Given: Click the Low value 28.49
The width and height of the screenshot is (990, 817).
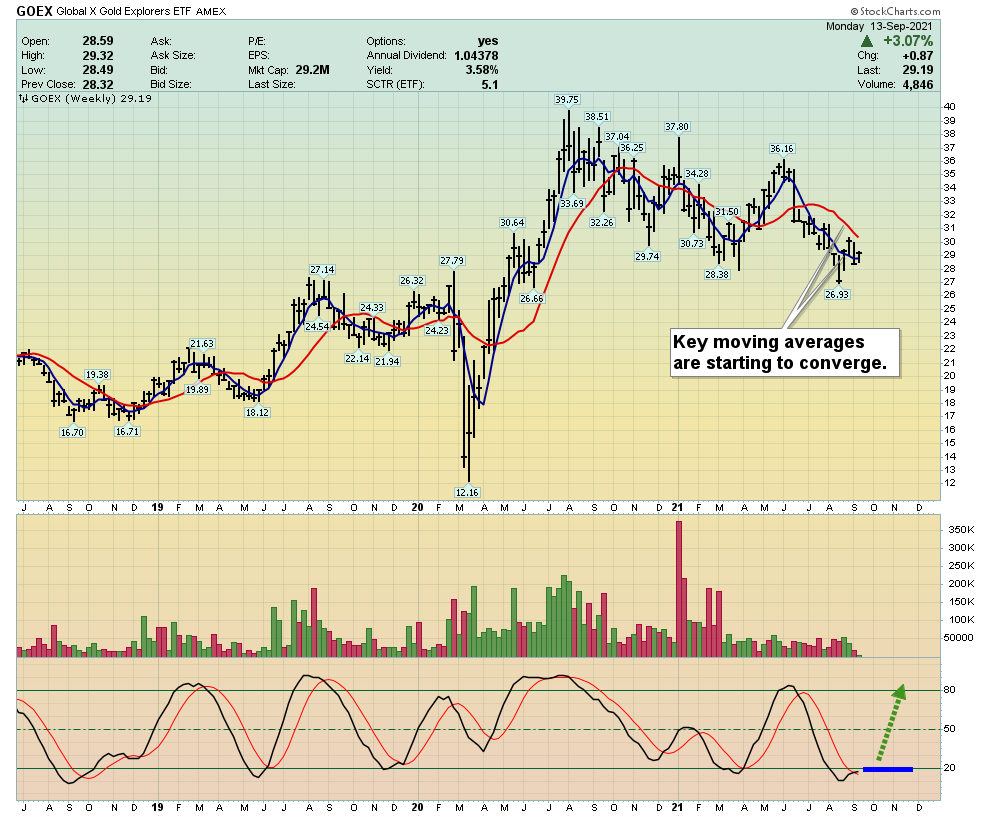Looking at the screenshot, I should click(x=98, y=70).
